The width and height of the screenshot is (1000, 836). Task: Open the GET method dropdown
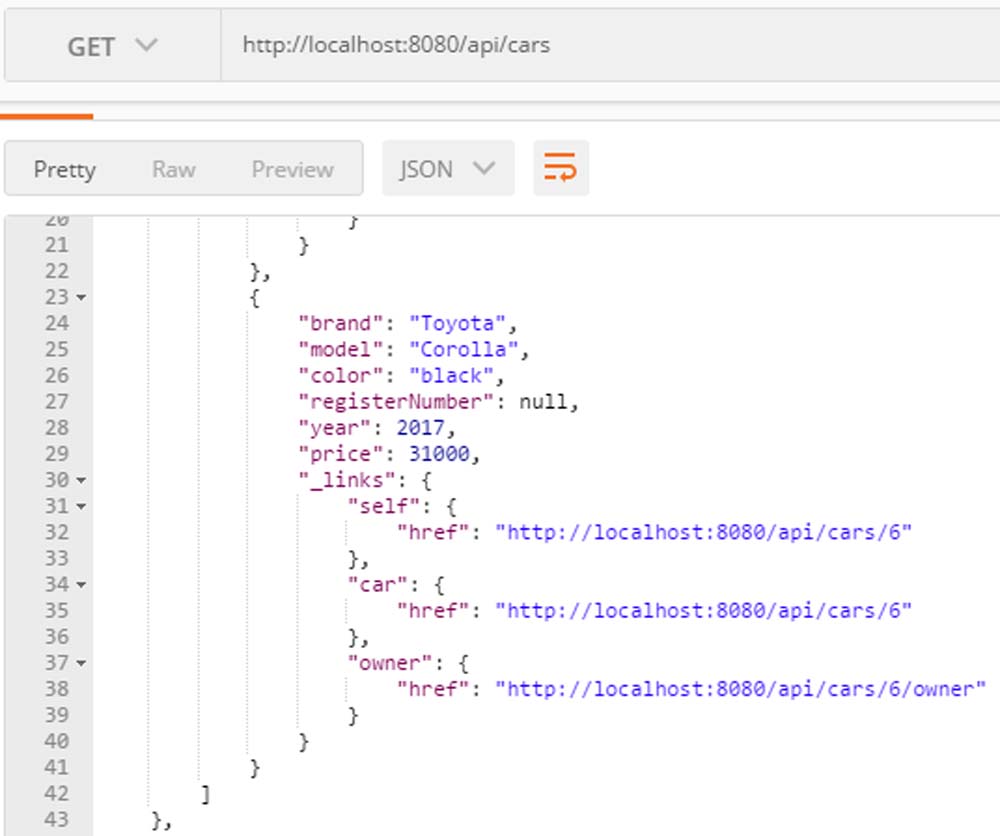(112, 46)
